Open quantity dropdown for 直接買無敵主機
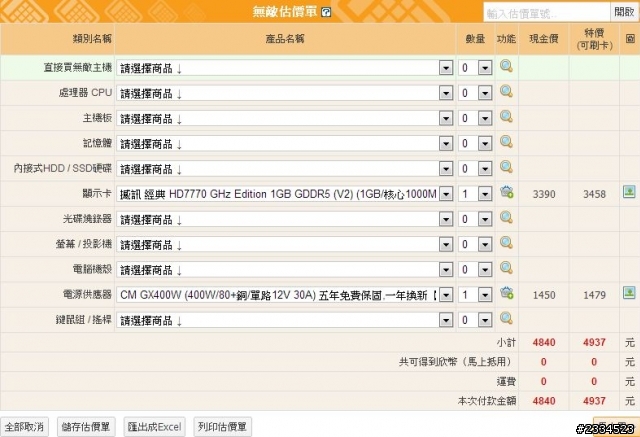Image resolution: width=640 pixels, height=437 pixels. pyautogui.click(x=475, y=68)
